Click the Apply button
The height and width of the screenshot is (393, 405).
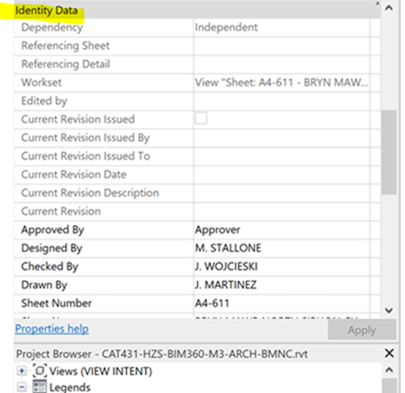tap(362, 330)
